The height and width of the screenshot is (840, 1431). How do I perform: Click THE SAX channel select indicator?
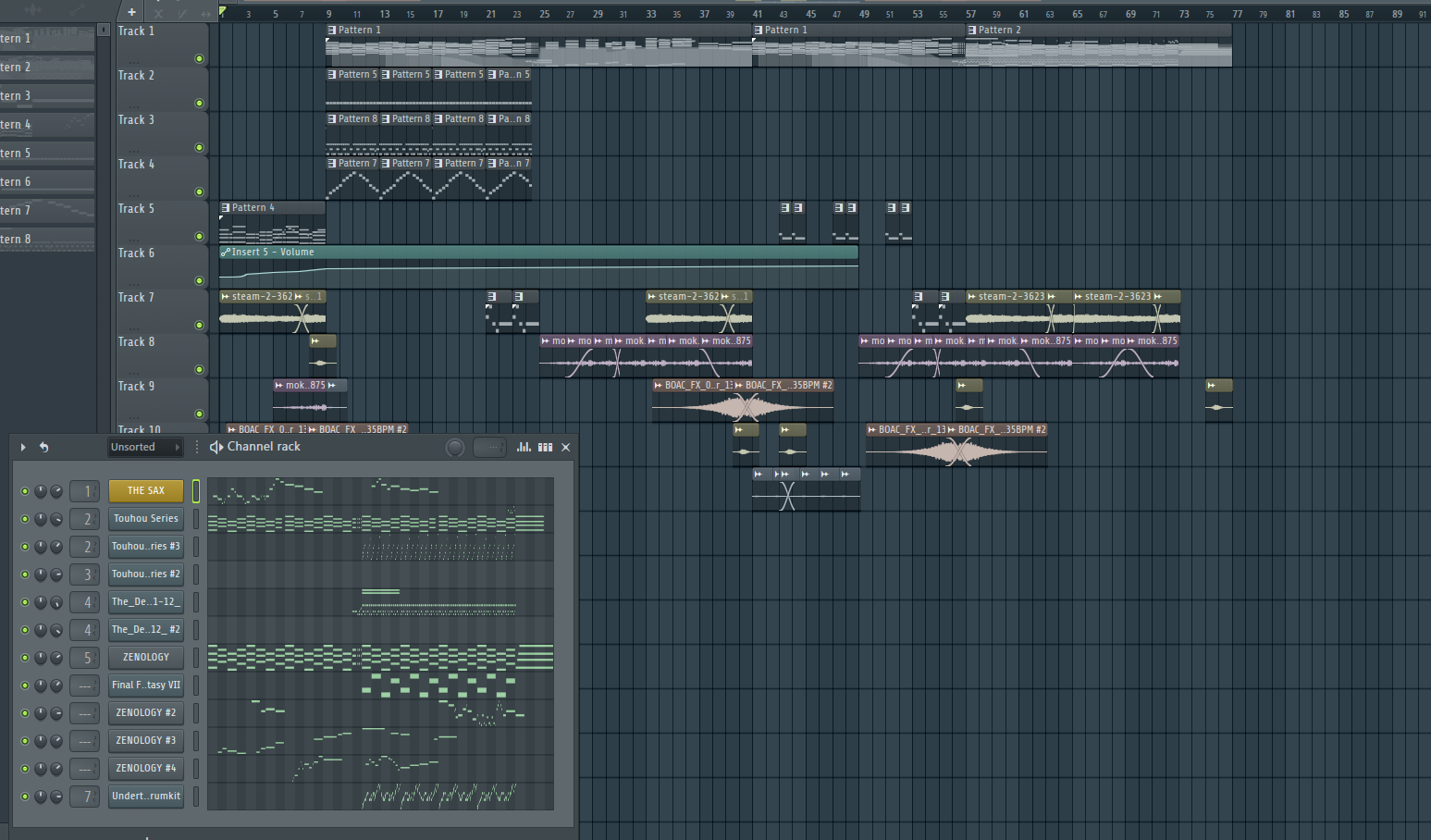point(195,491)
